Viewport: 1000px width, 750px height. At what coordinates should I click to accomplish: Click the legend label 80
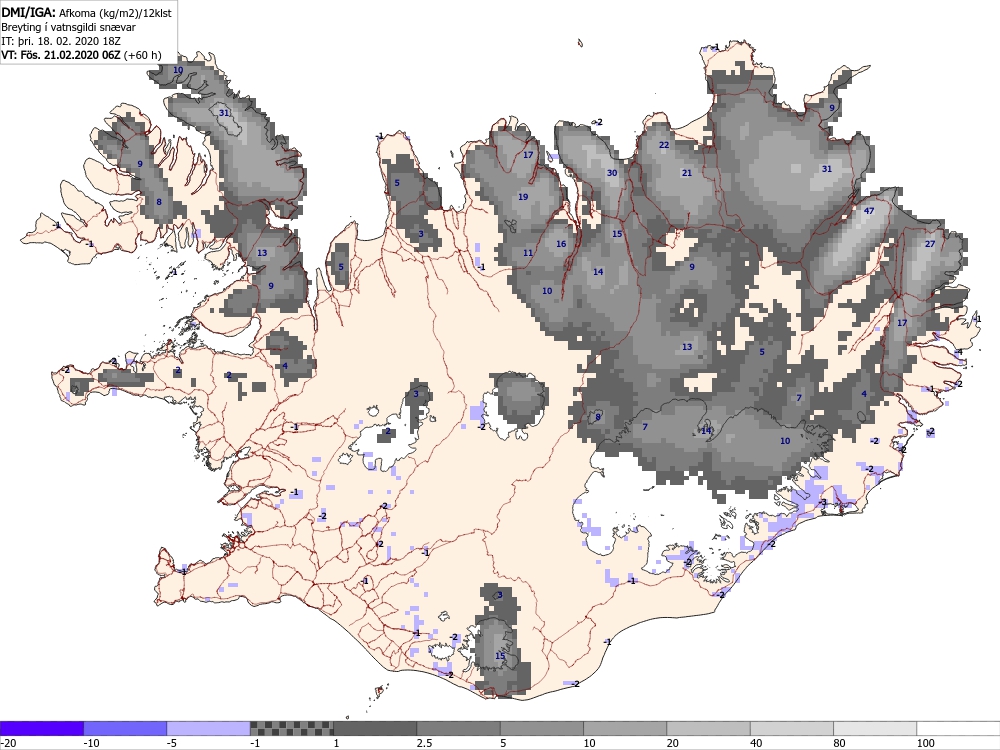[x=840, y=743]
